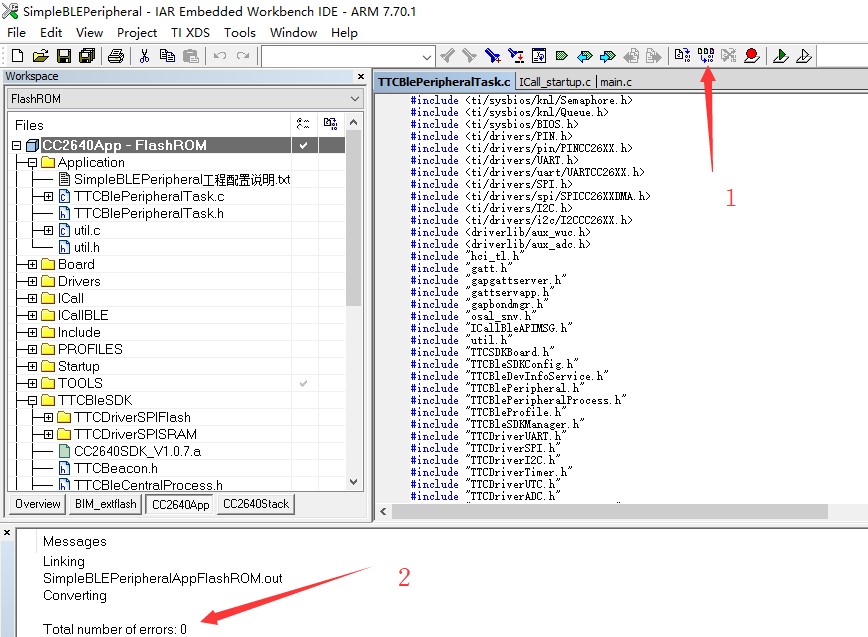868x637 pixels.
Task: Select TTCBlePeripheralTask.h in tree
Action: click(149, 214)
